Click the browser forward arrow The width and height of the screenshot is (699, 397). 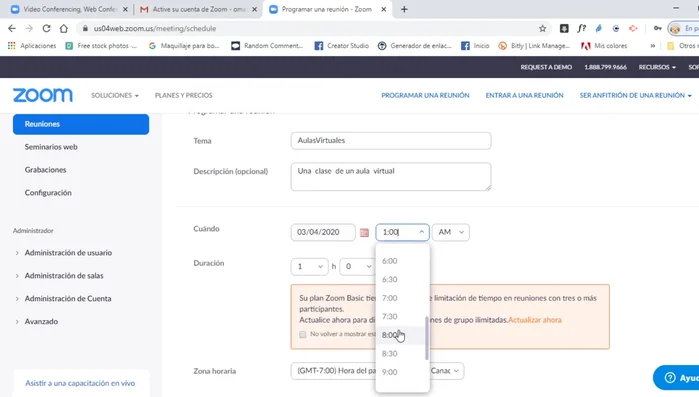29,29
